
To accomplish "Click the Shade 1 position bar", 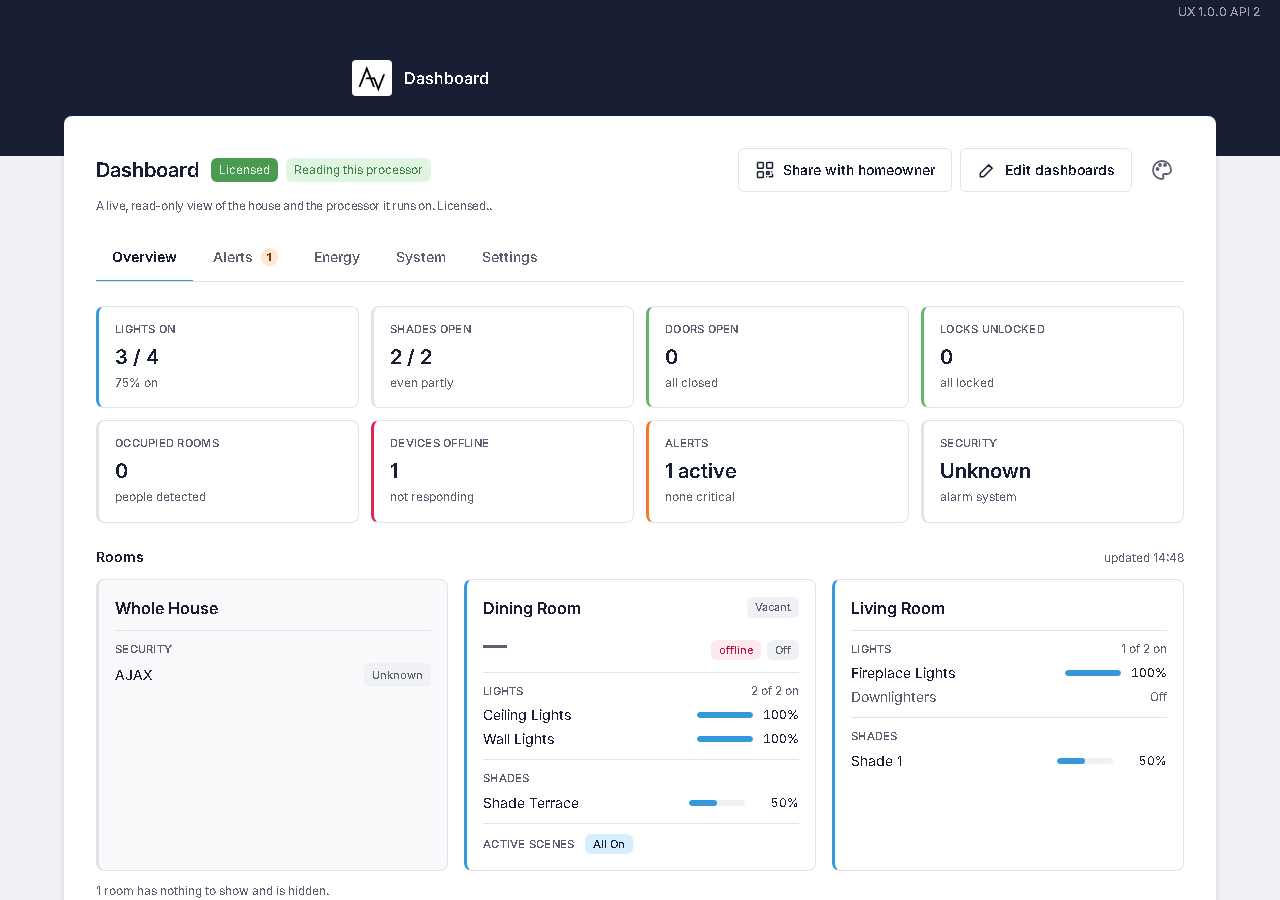I will 1085,761.
